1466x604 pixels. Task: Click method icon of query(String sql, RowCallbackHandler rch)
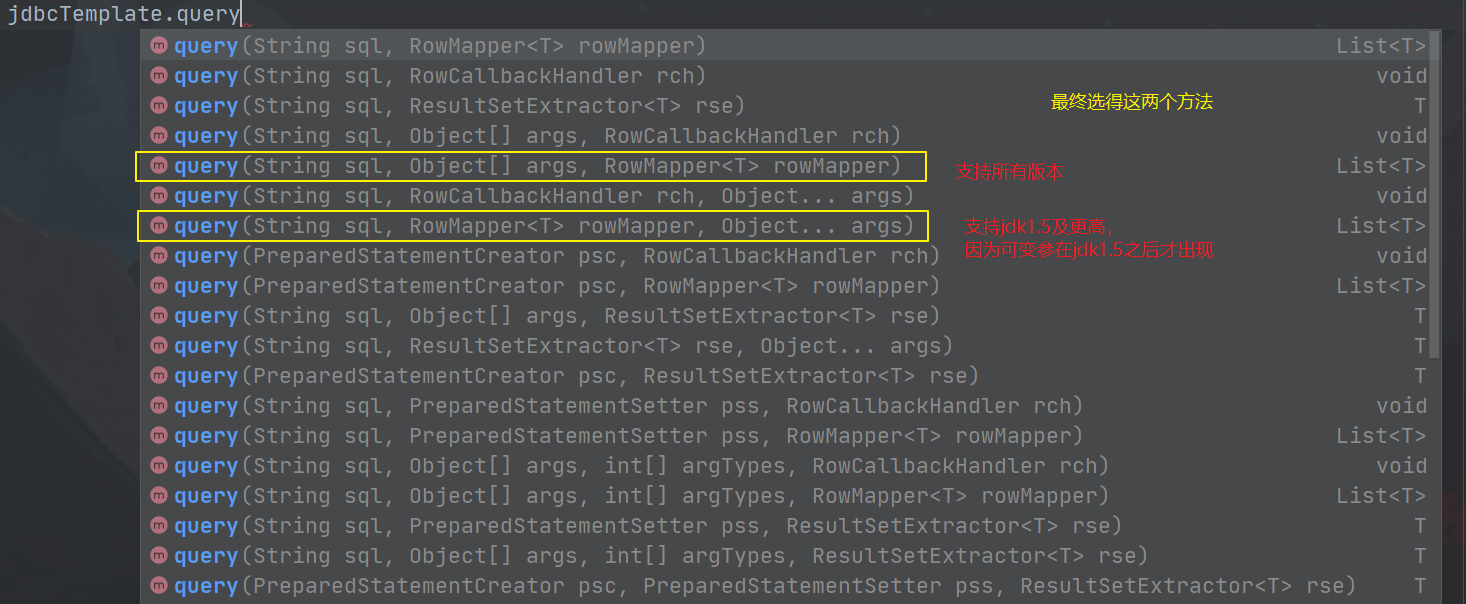158,76
